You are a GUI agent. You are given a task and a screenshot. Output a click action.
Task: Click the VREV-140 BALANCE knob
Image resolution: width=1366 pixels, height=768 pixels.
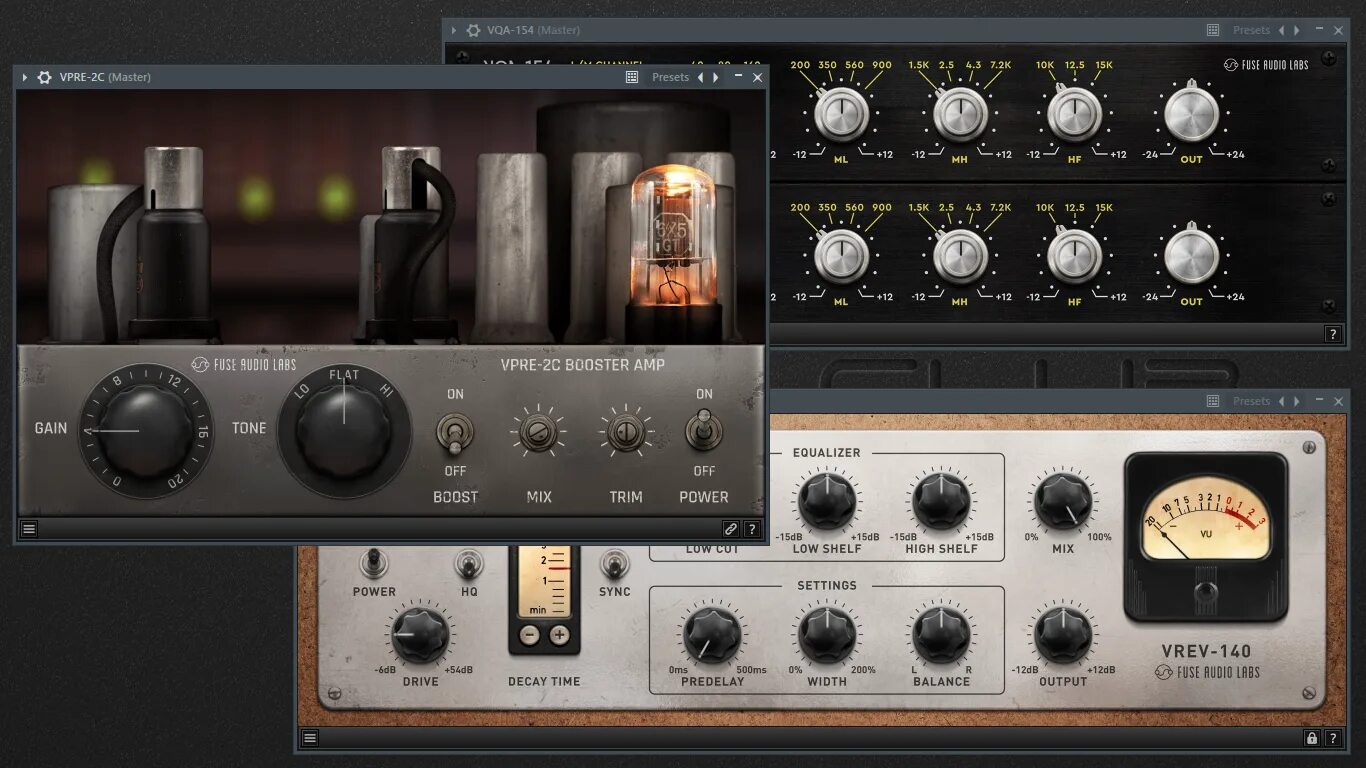tap(941, 634)
